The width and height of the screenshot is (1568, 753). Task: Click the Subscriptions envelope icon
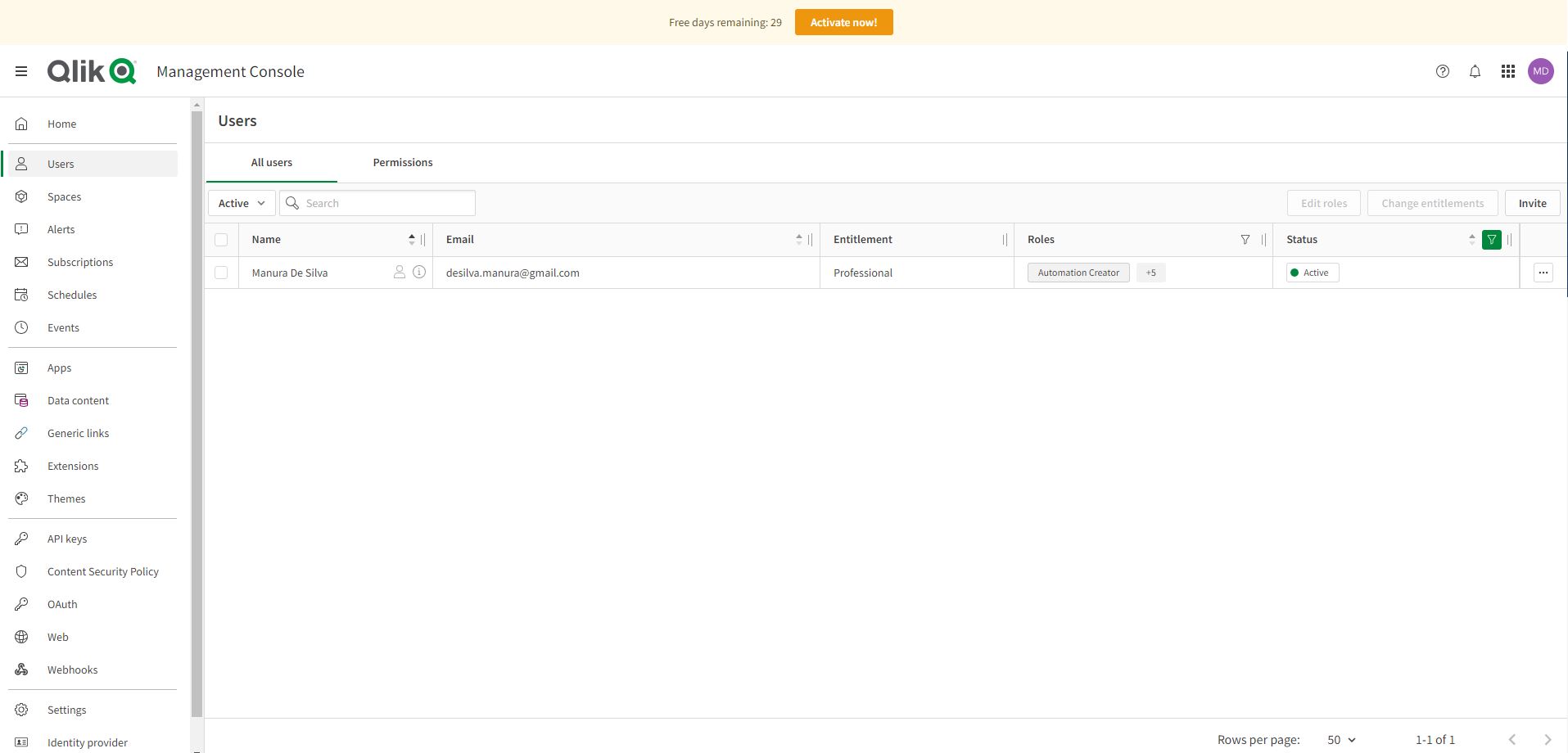[x=22, y=262]
